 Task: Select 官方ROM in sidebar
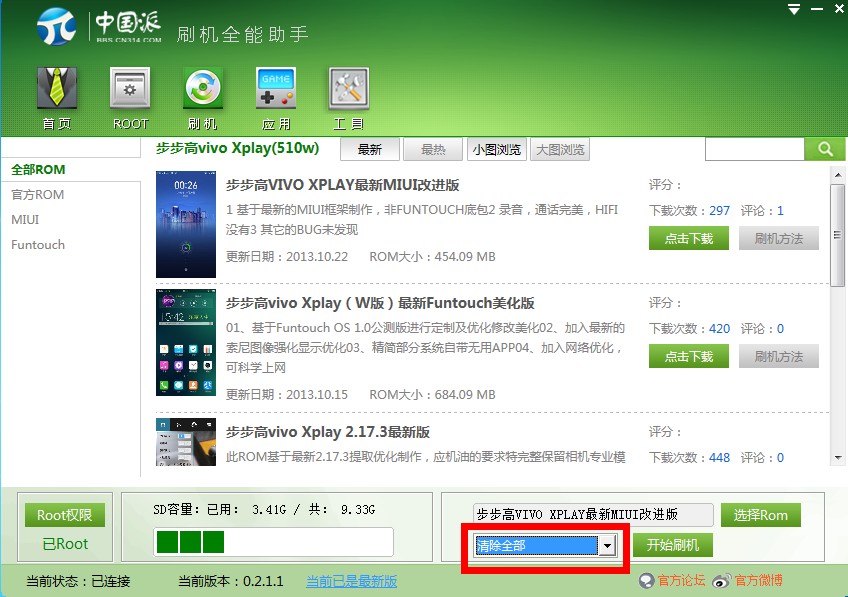[38, 195]
